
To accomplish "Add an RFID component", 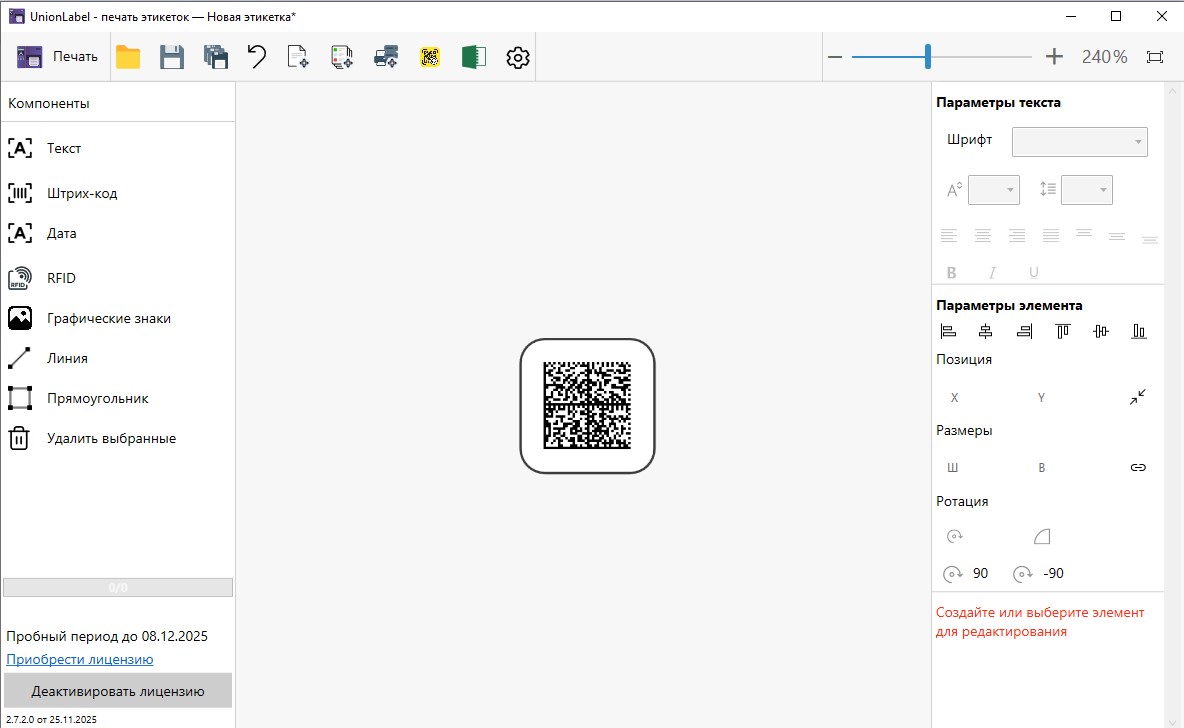I will pyautogui.click(x=60, y=278).
